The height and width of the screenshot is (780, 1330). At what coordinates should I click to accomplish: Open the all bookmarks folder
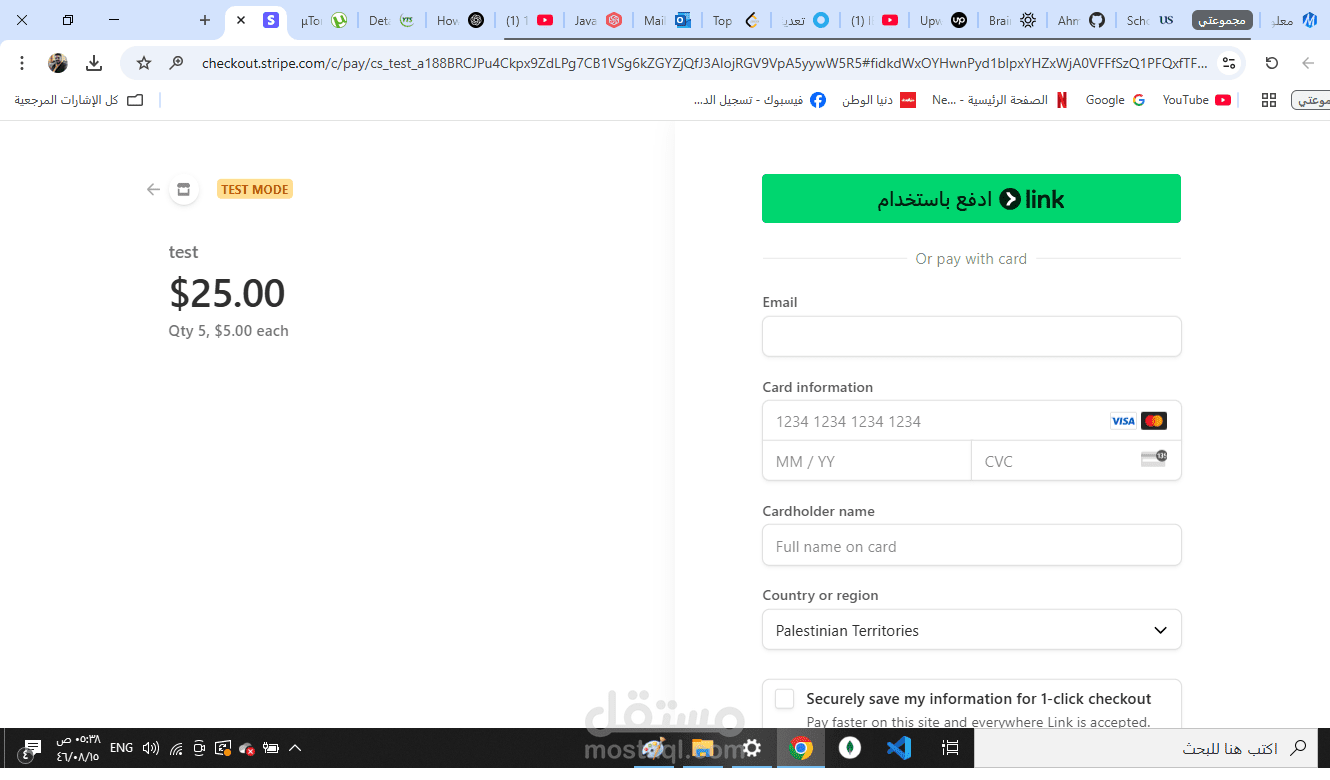[79, 100]
